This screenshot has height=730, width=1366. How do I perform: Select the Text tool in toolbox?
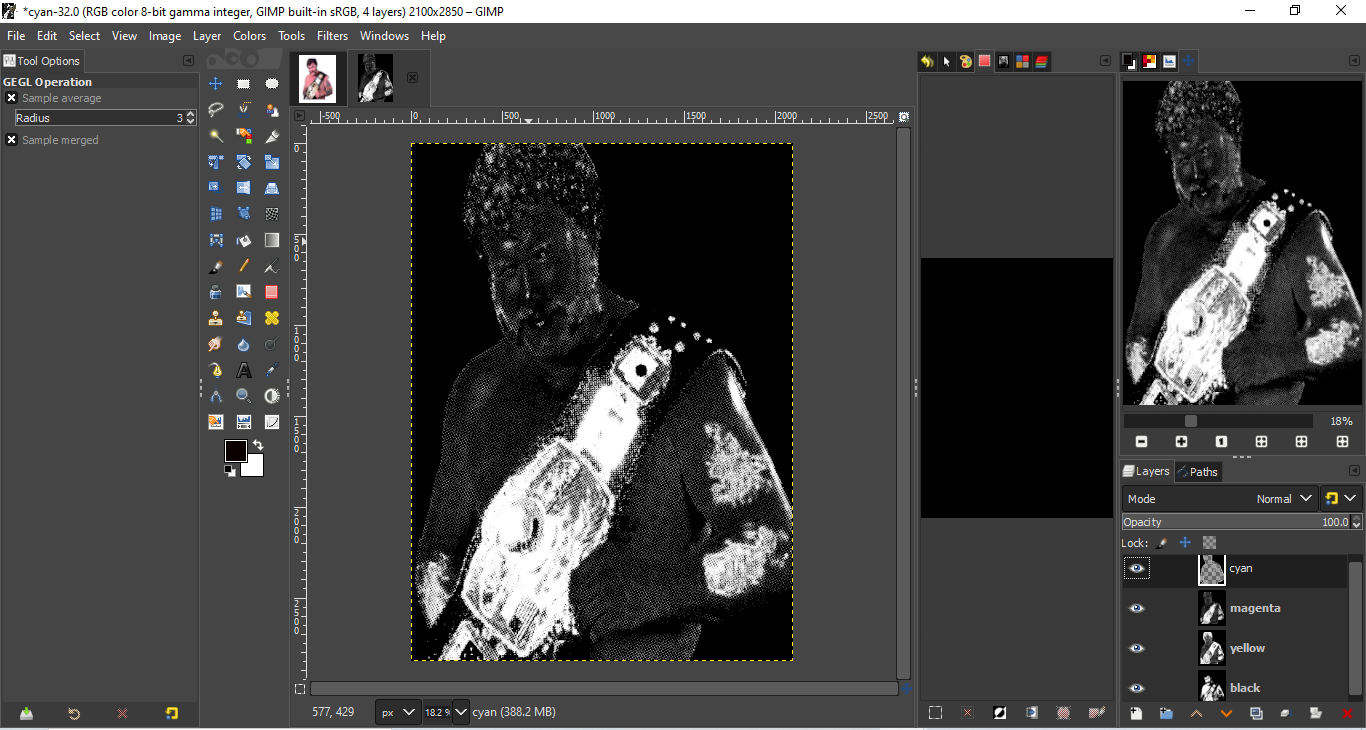click(243, 370)
